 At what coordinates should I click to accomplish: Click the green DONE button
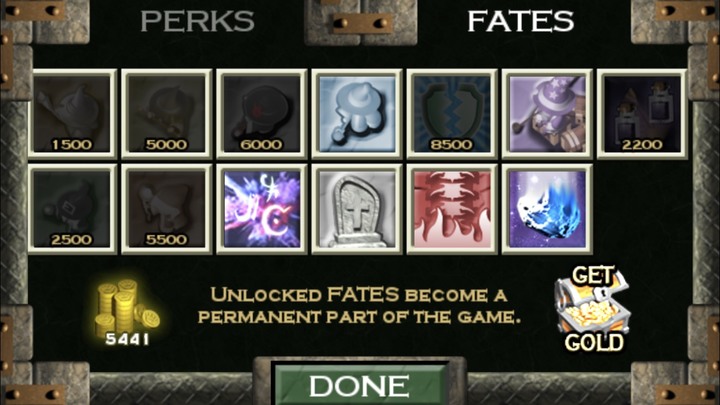click(x=359, y=385)
